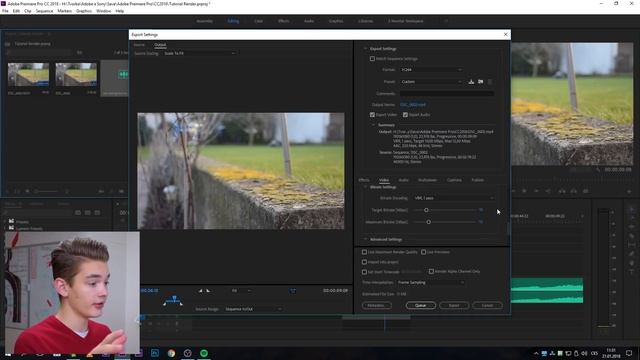Open the Sequence menu

[44, 11]
